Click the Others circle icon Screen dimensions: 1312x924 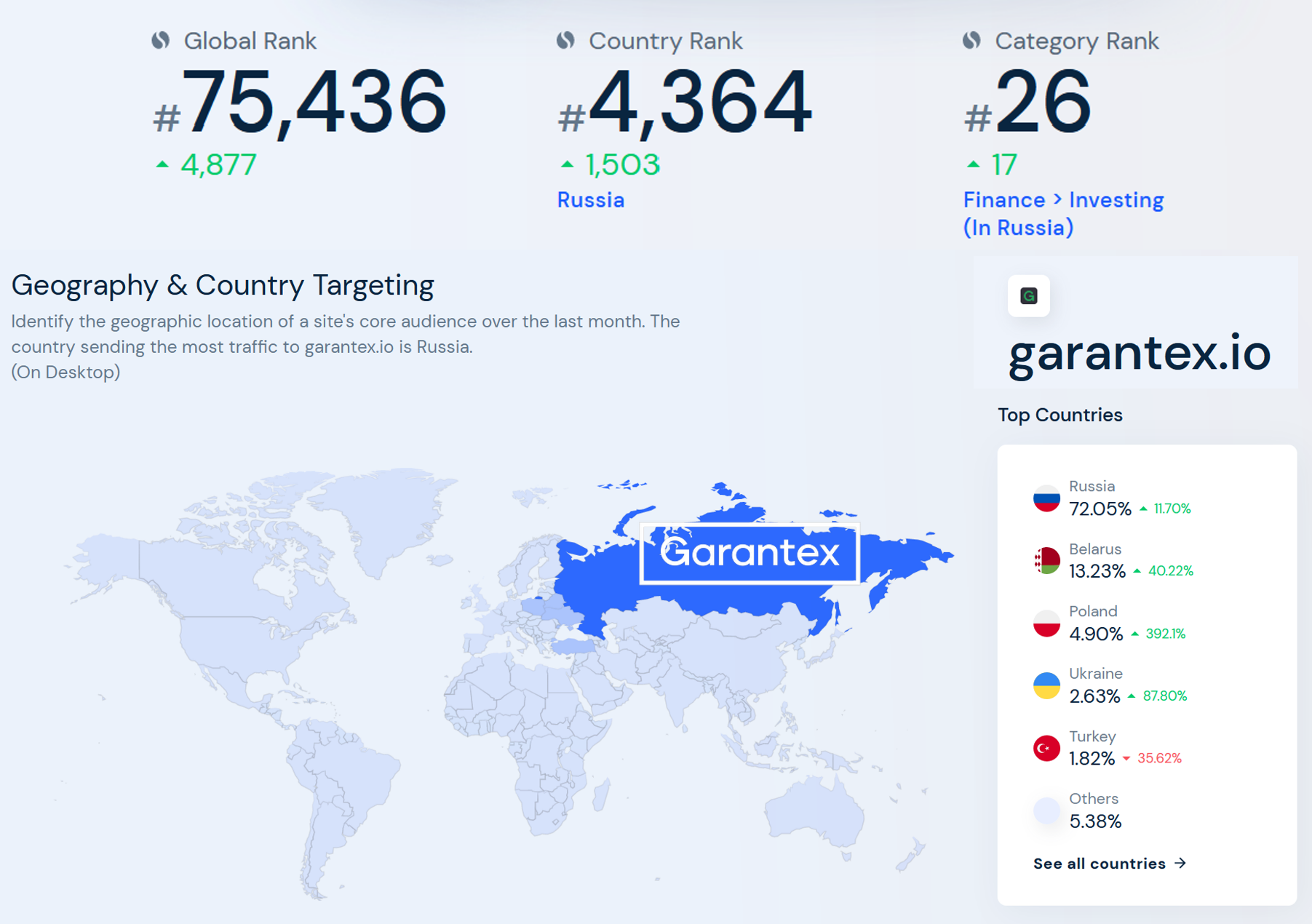(x=1046, y=811)
